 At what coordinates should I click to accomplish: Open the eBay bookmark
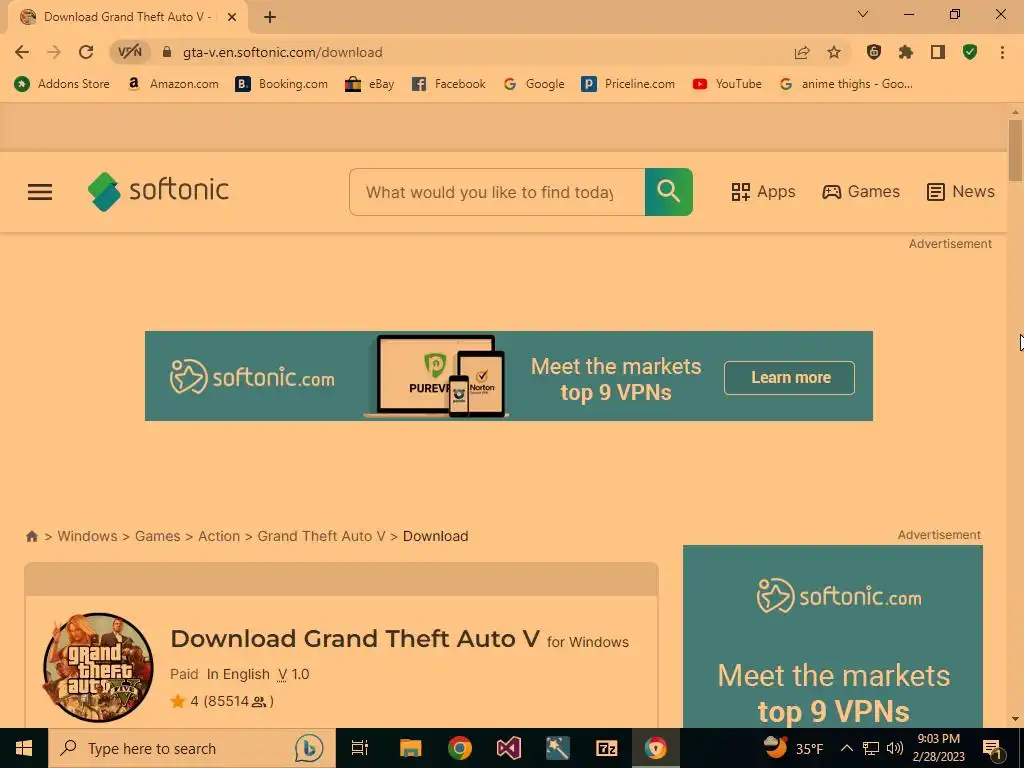(370, 84)
